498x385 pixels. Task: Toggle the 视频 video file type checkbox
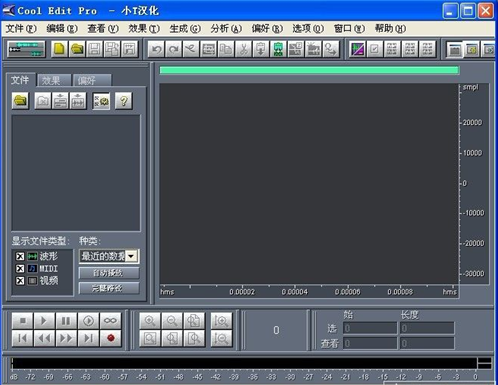20,281
